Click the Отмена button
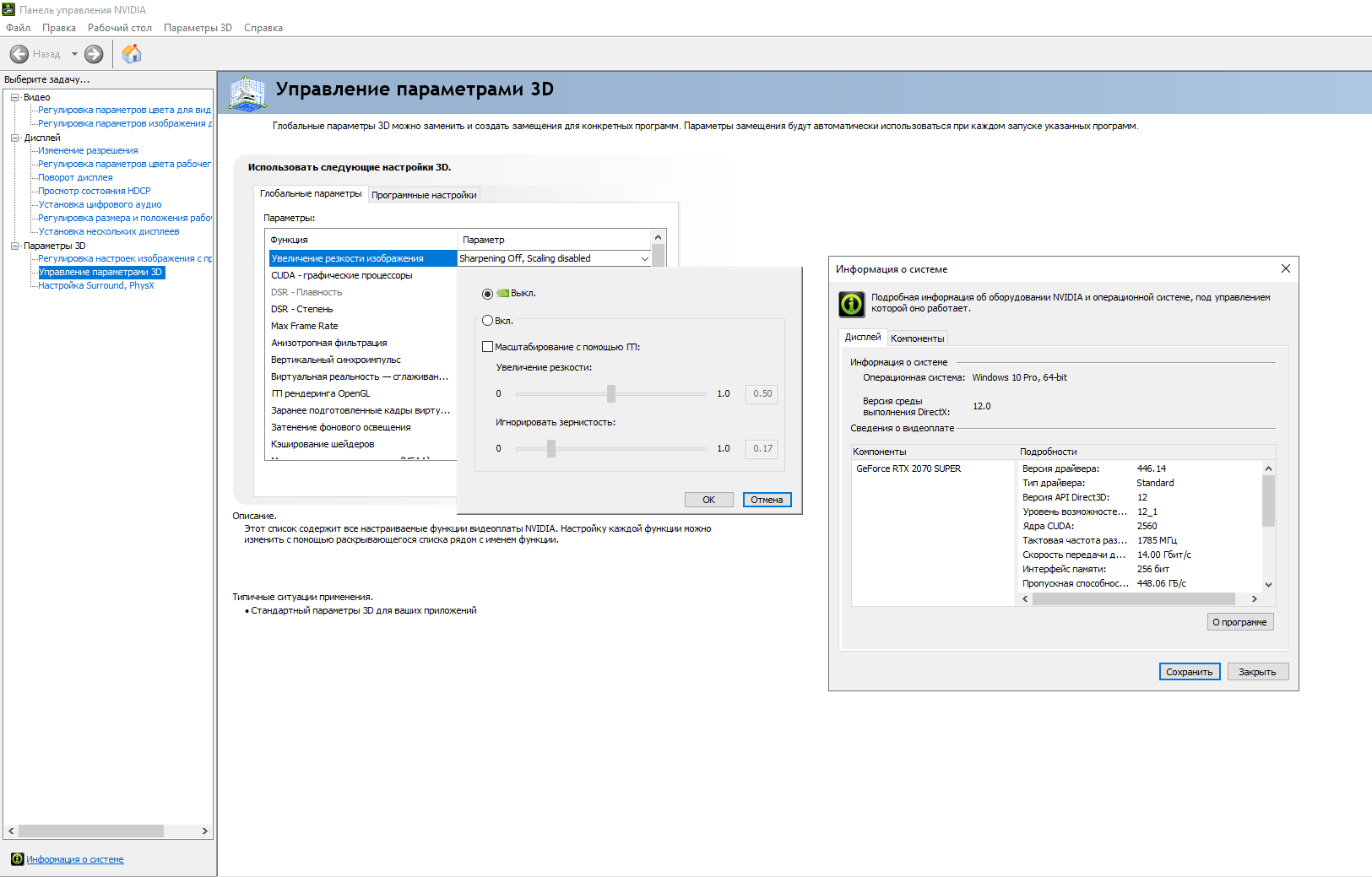Screen dimensions: 1372x877 767,500
